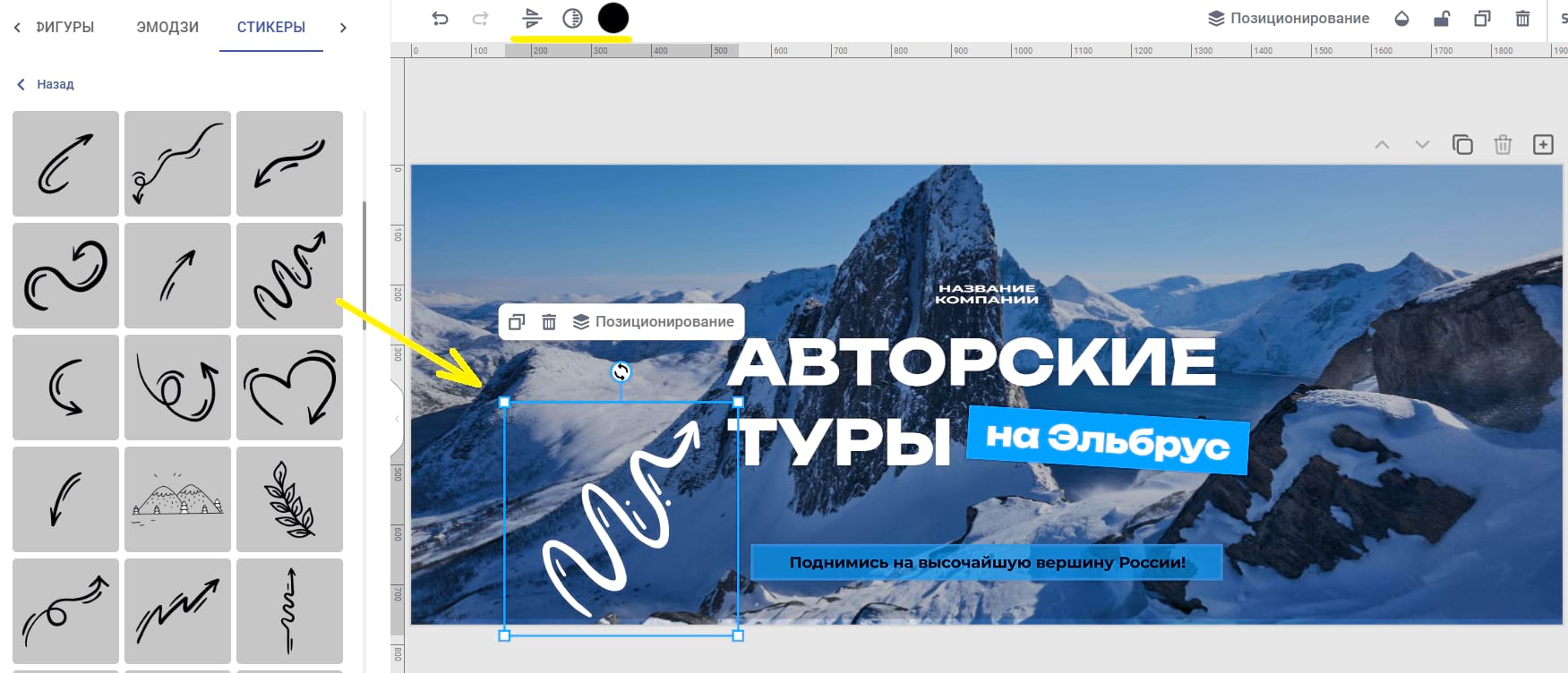Duplicate sticker from floating toolbar
1568x673 pixels.
[x=517, y=321]
